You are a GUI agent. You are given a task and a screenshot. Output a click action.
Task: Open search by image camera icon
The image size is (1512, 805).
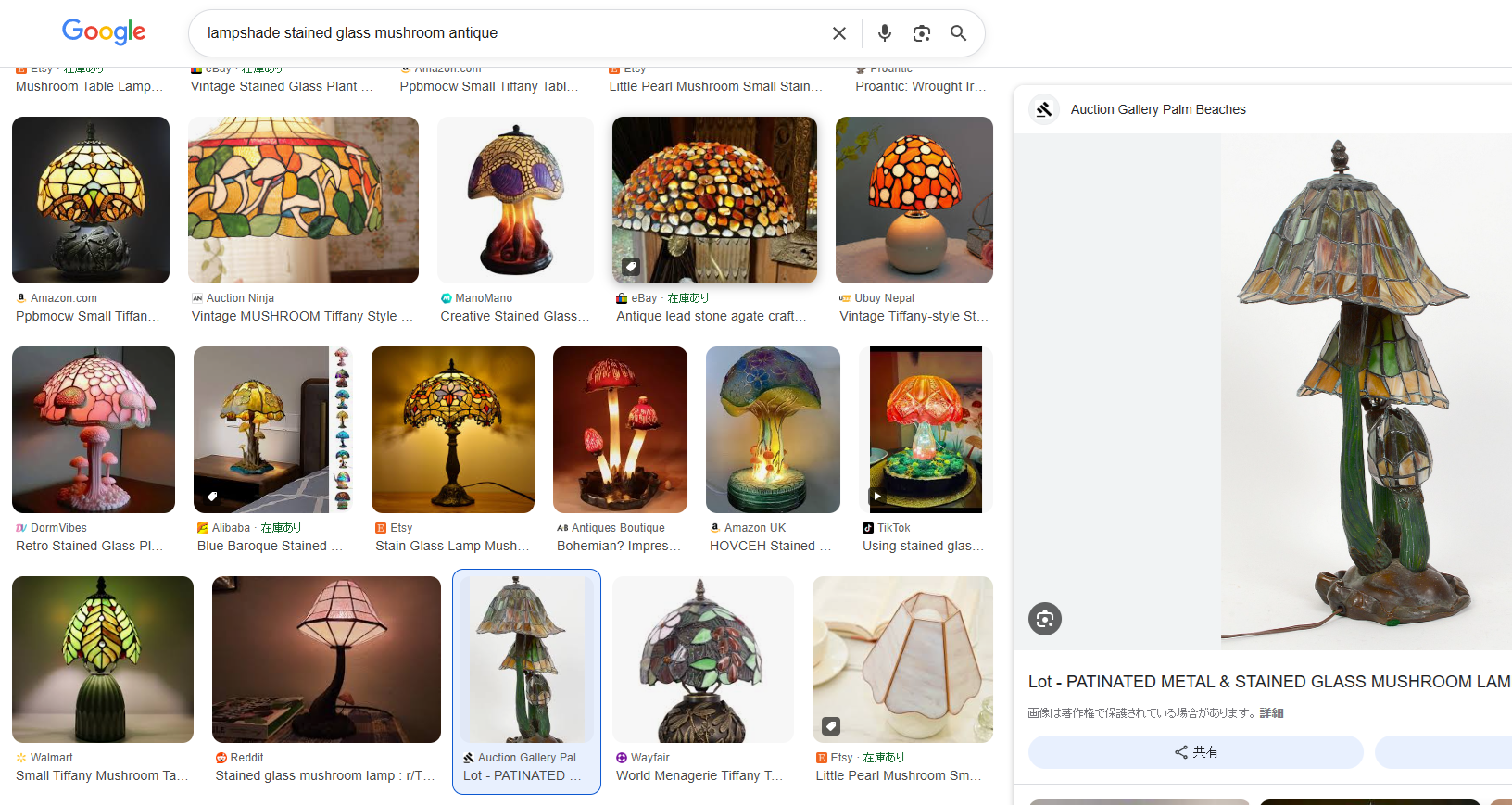[x=921, y=33]
